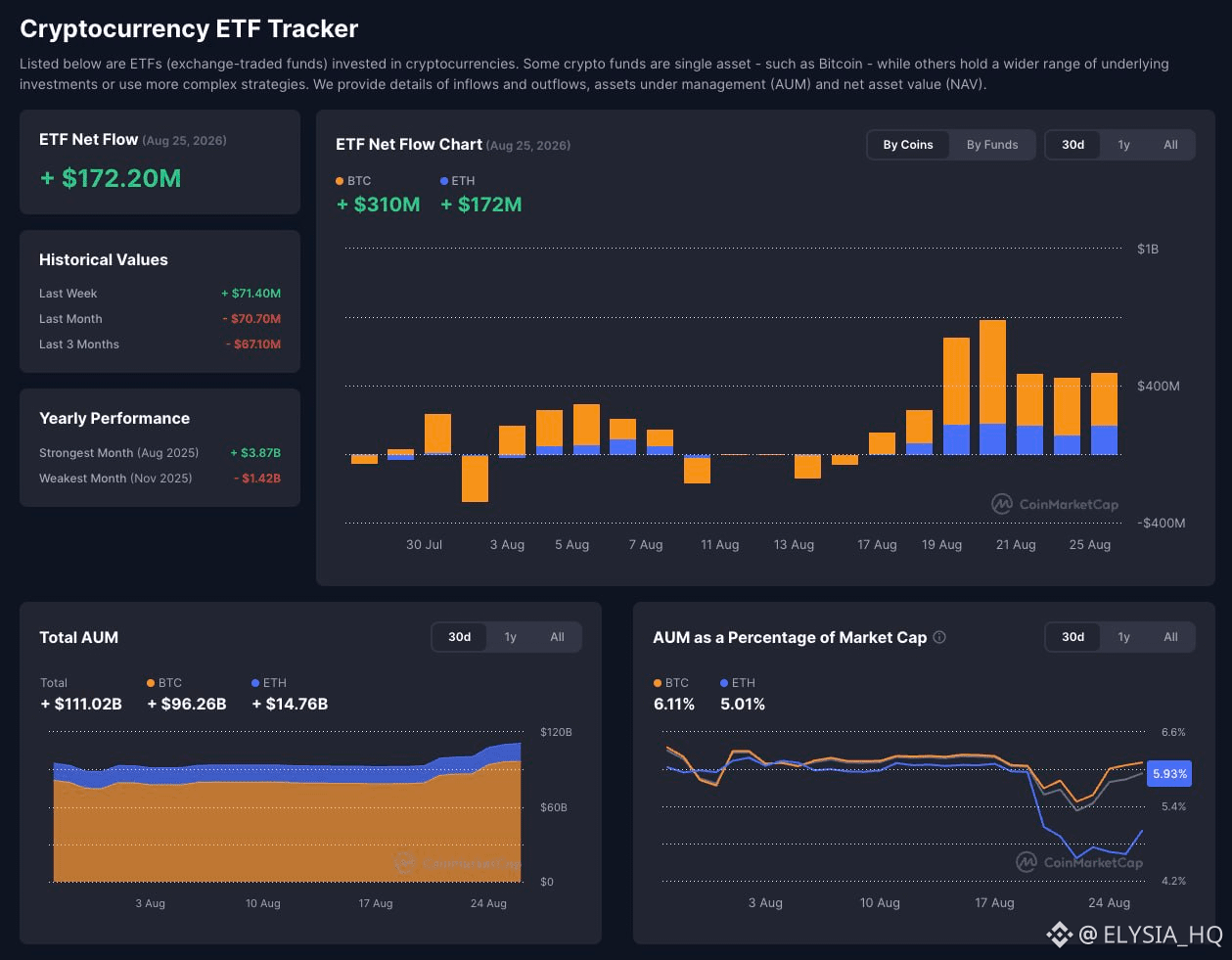The height and width of the screenshot is (960, 1232).
Task: Click Last Week value + $71.40M
Action: pyautogui.click(x=251, y=294)
